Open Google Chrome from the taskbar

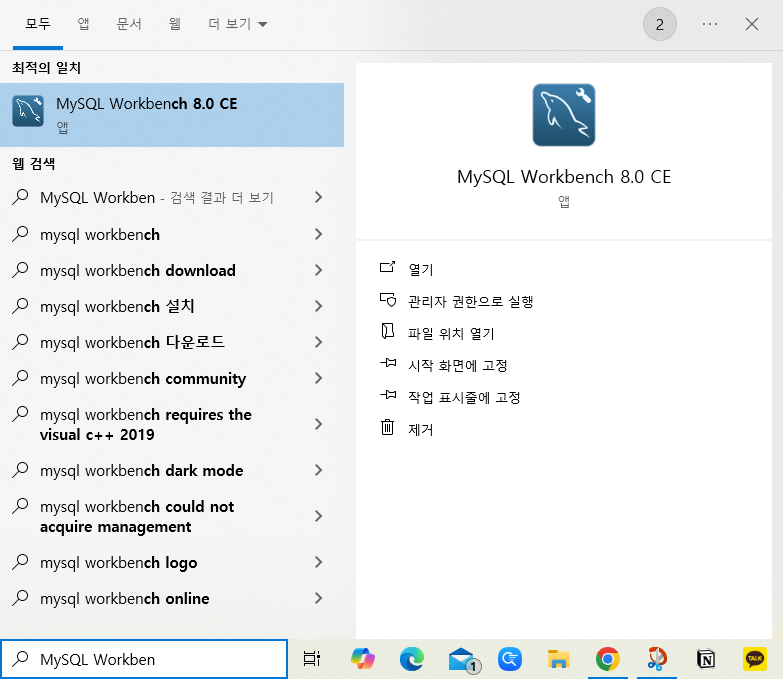pos(608,659)
